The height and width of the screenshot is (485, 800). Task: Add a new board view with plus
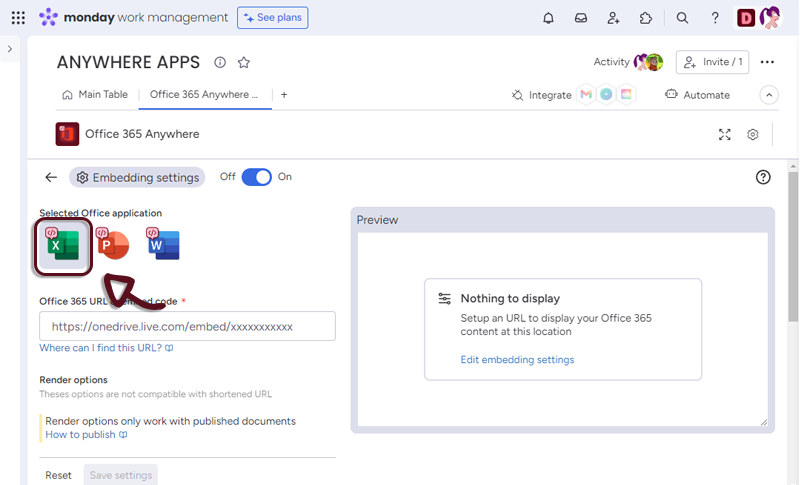(x=284, y=95)
